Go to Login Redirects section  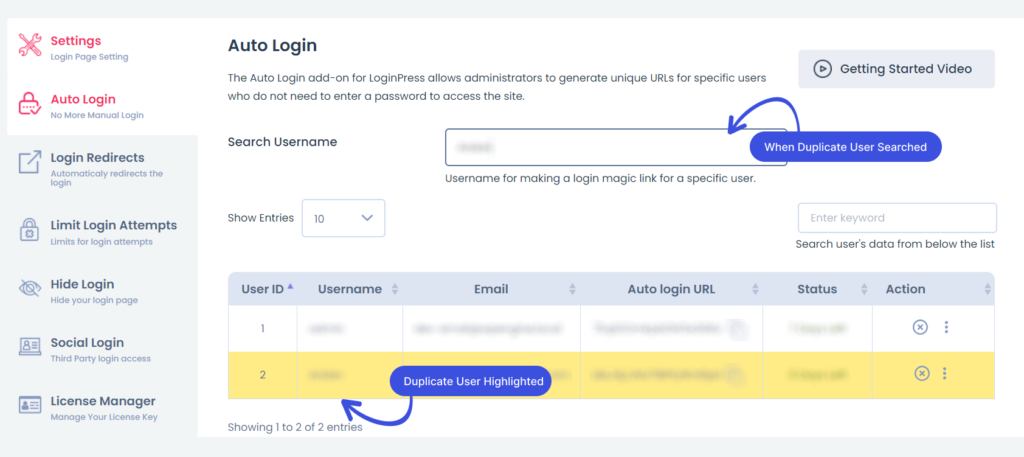point(103,168)
